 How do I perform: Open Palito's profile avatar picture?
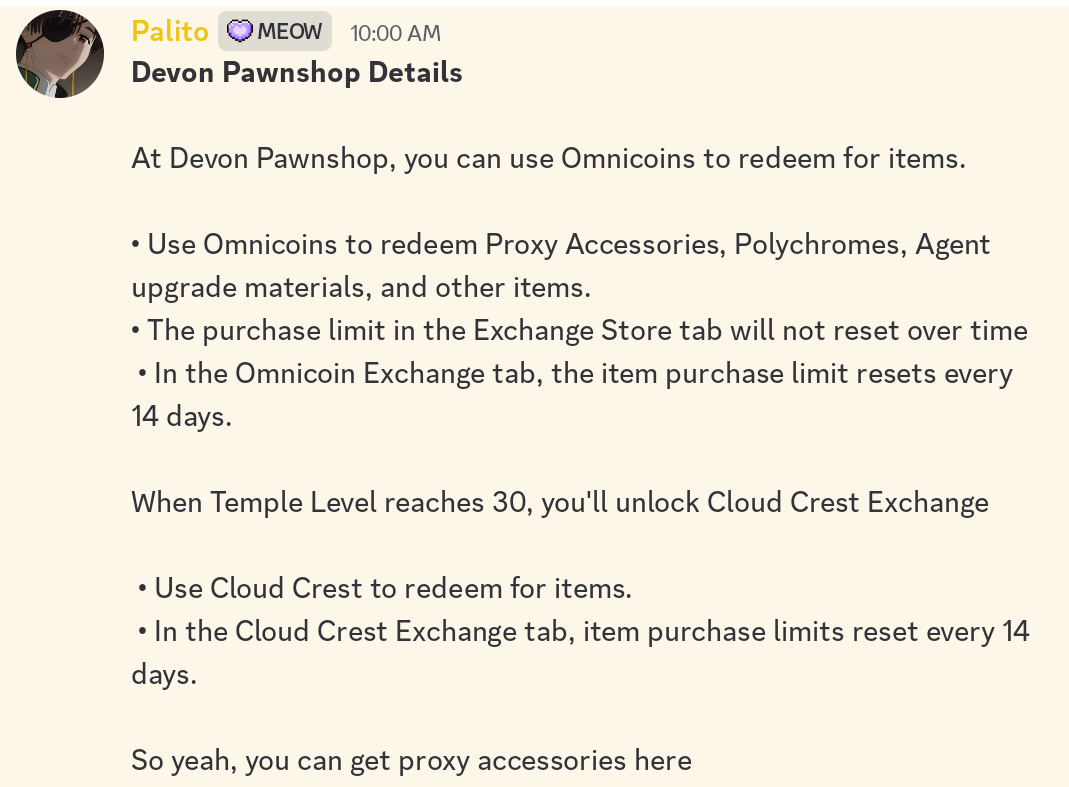(x=60, y=54)
